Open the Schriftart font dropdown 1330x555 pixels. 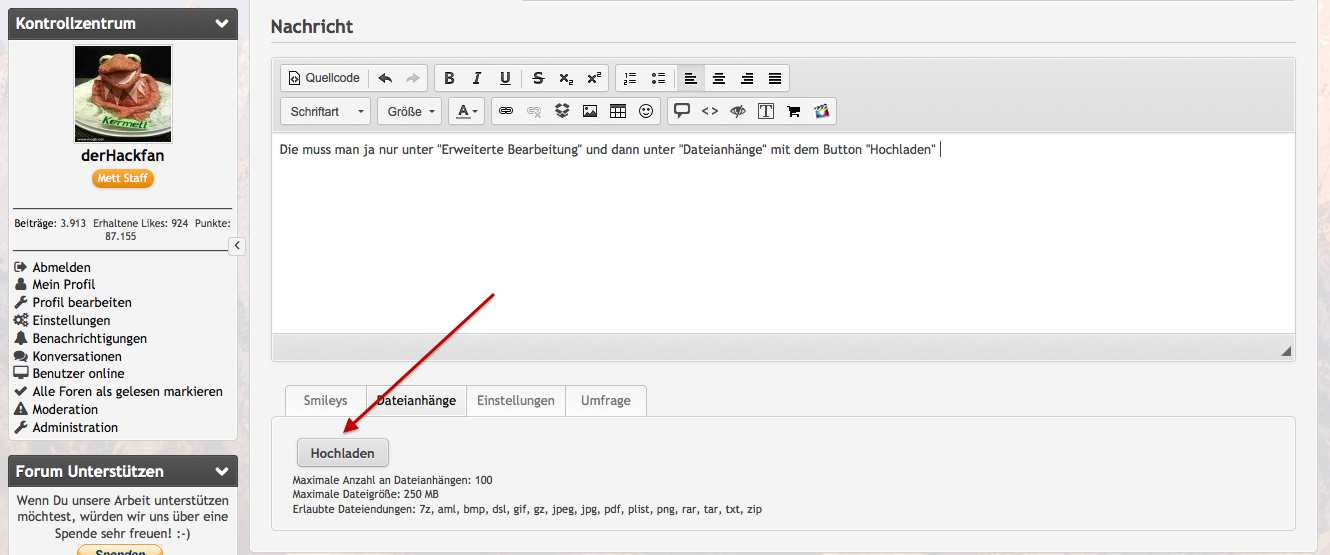[326, 111]
